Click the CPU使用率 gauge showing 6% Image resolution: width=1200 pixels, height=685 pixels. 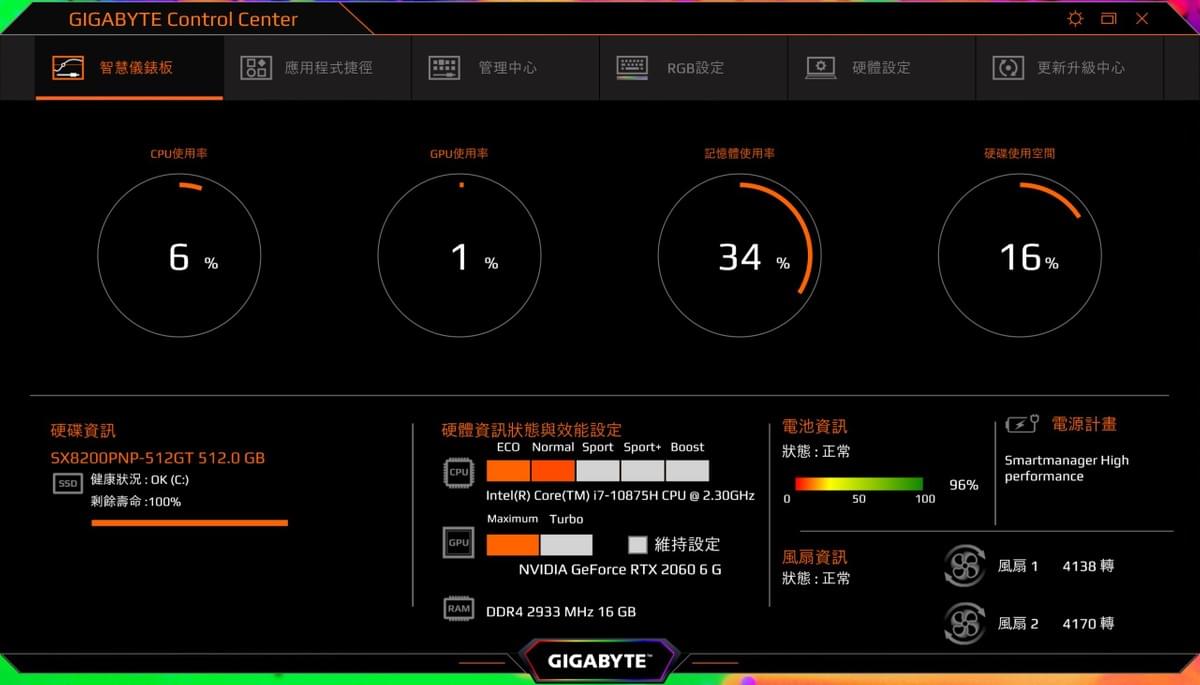[179, 255]
